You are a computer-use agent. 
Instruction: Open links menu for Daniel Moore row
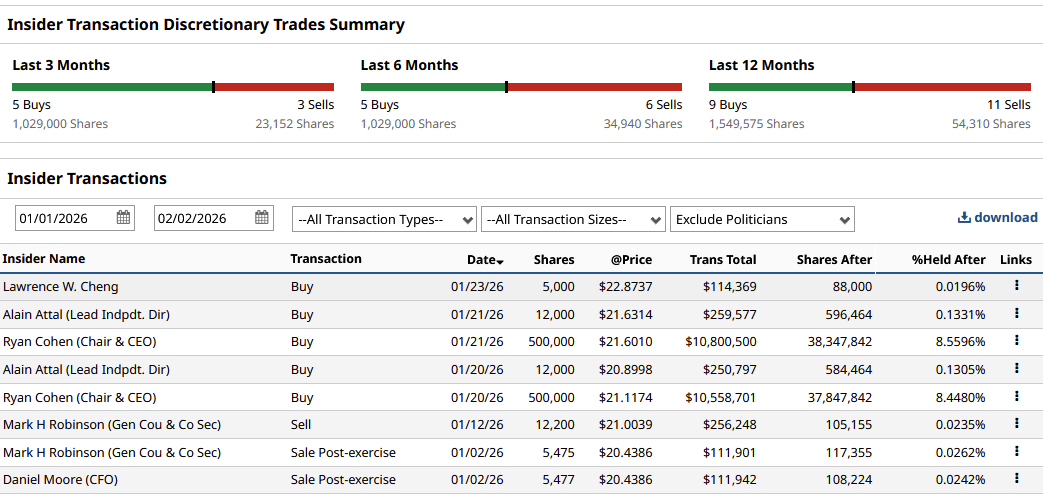1016,480
